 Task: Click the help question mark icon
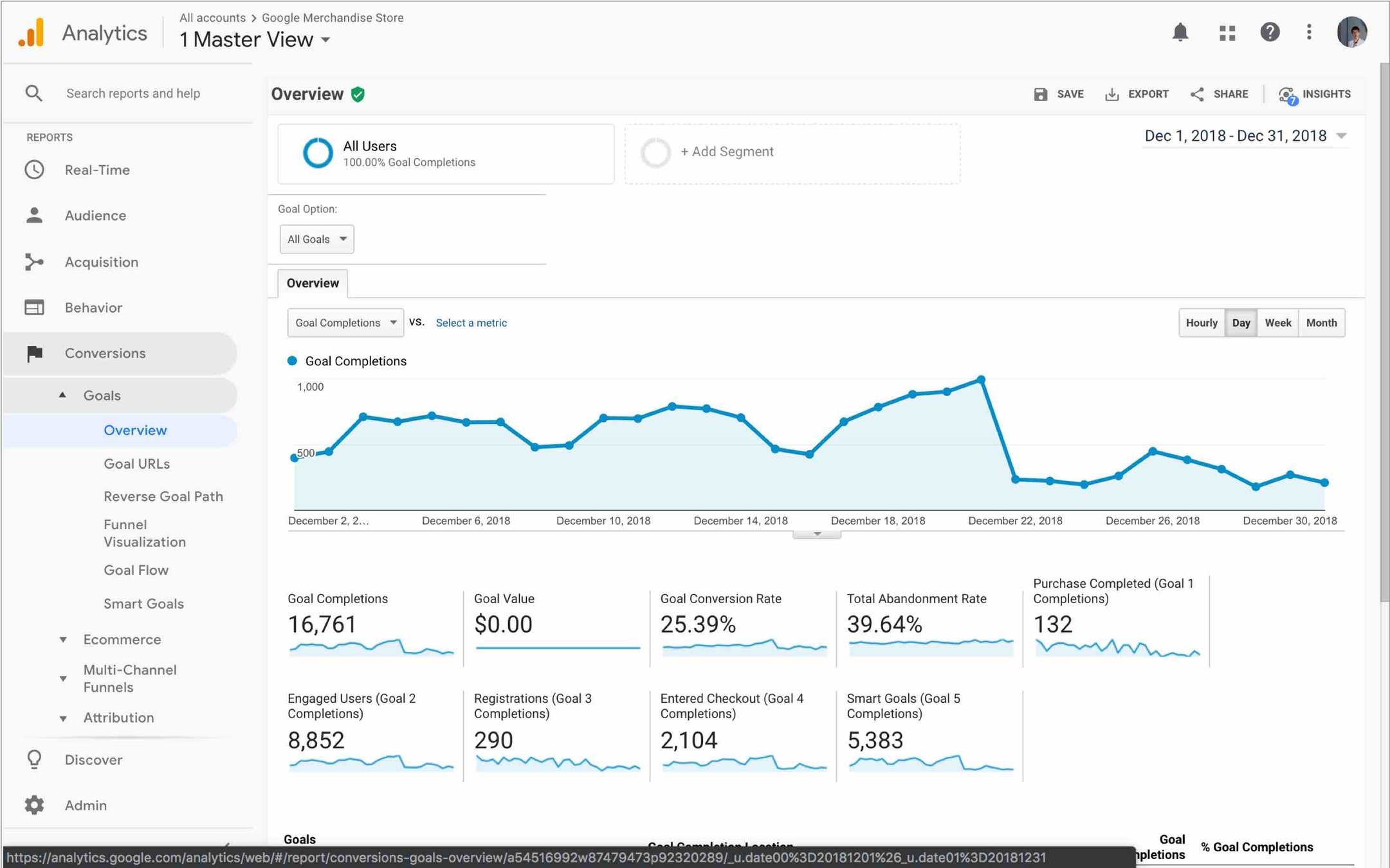(x=1269, y=32)
